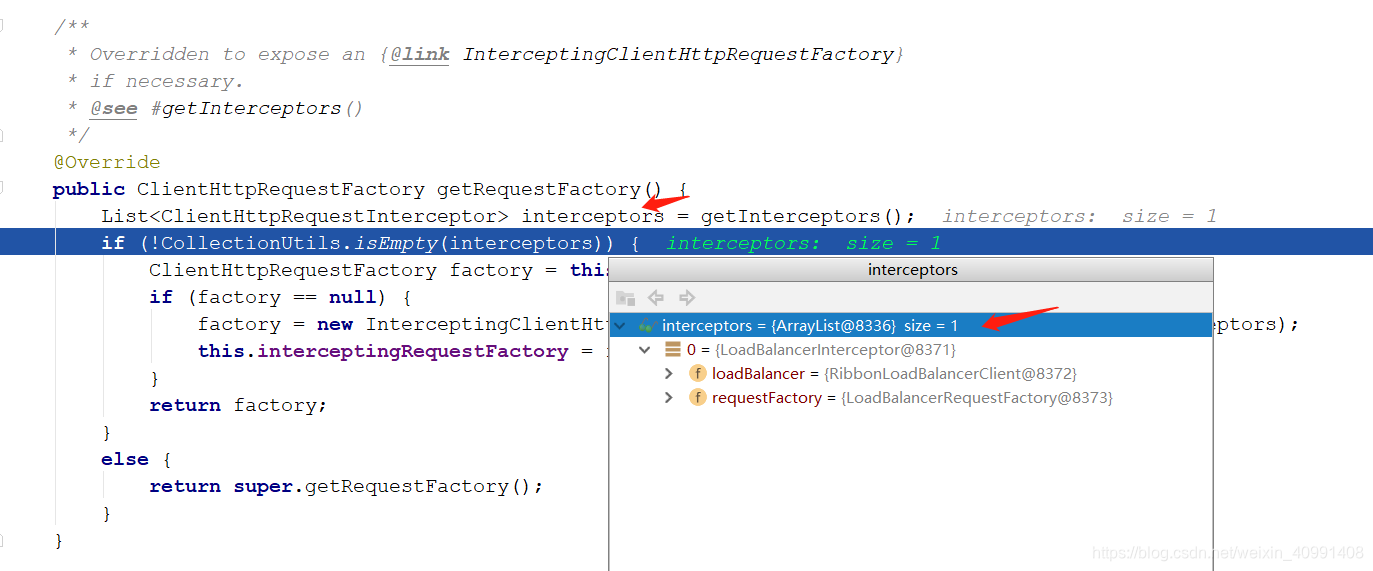Click the @Override annotation

pyautogui.click(x=106, y=162)
